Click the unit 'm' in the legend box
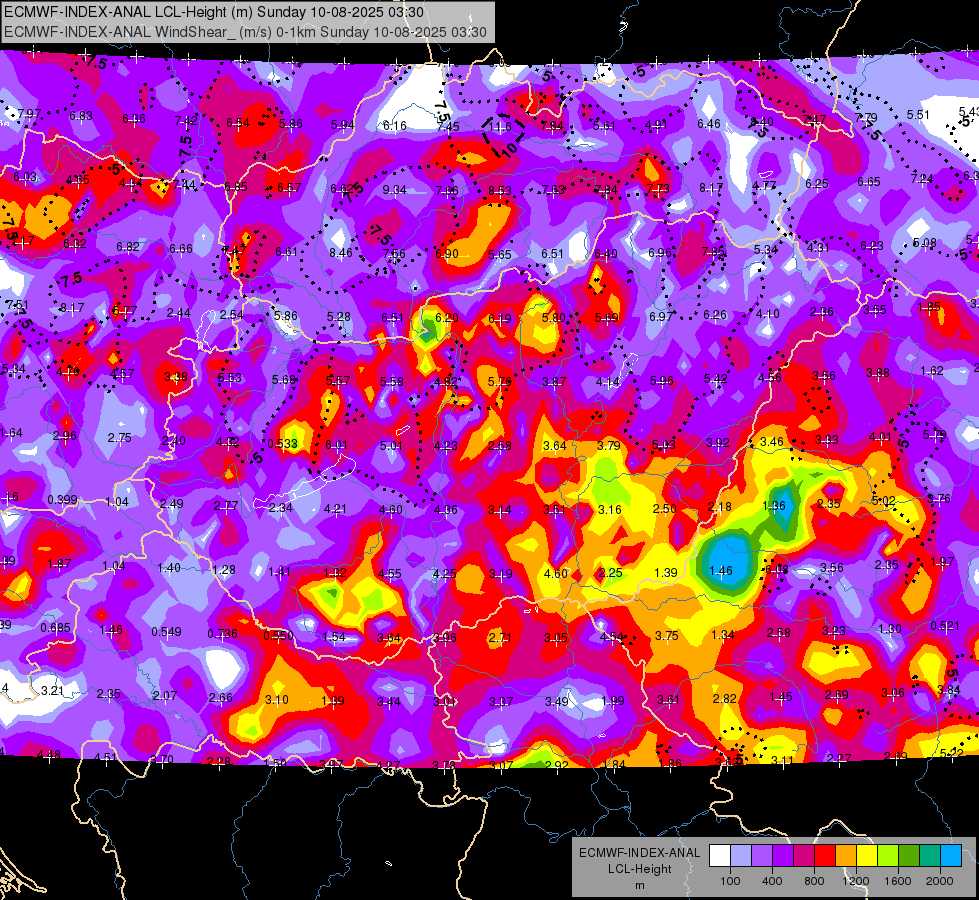The width and height of the screenshot is (979, 900). 640,885
